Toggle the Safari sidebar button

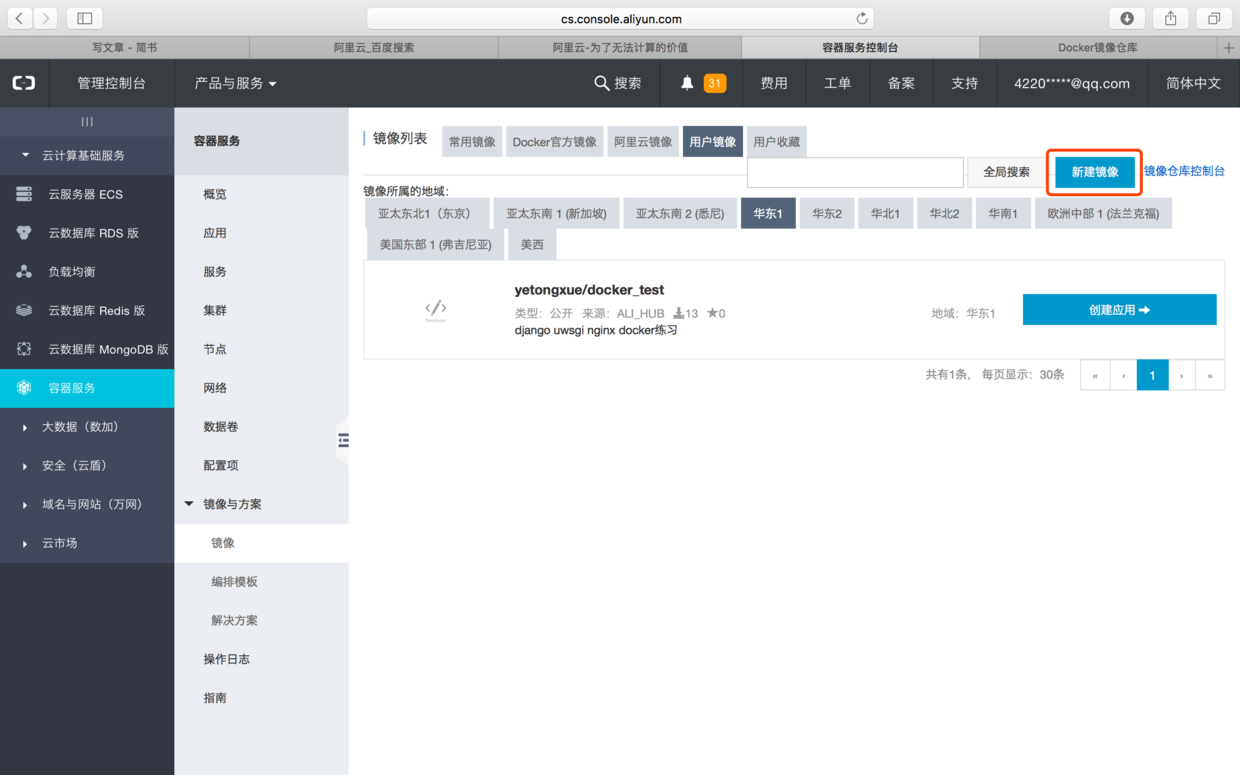tap(84, 18)
